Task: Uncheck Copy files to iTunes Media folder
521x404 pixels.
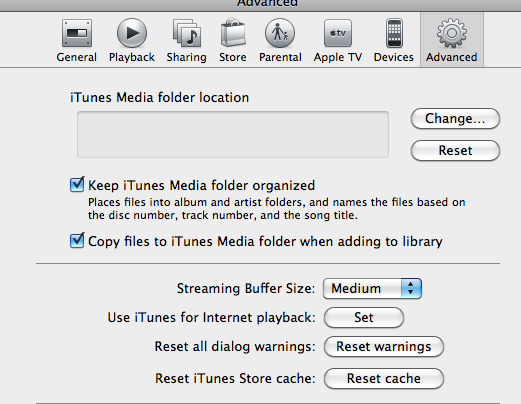Action: click(x=77, y=240)
